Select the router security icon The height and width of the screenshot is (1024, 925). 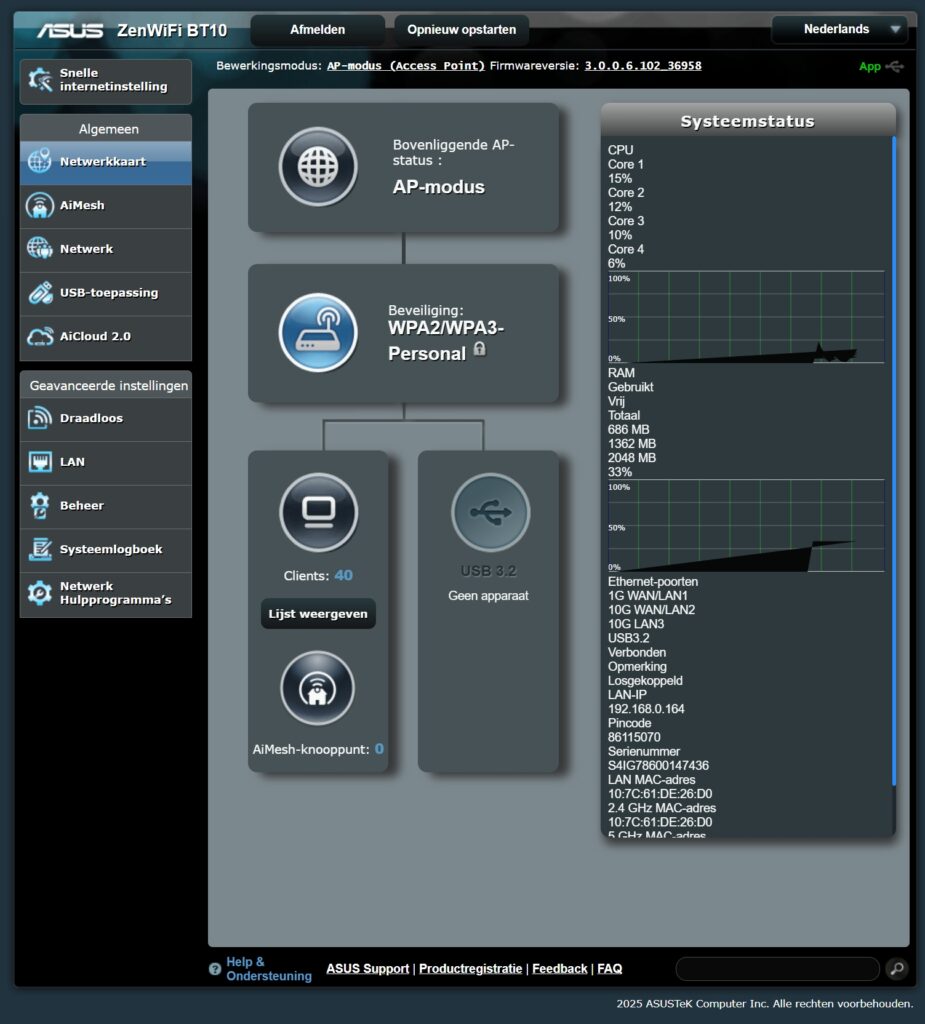[317, 332]
